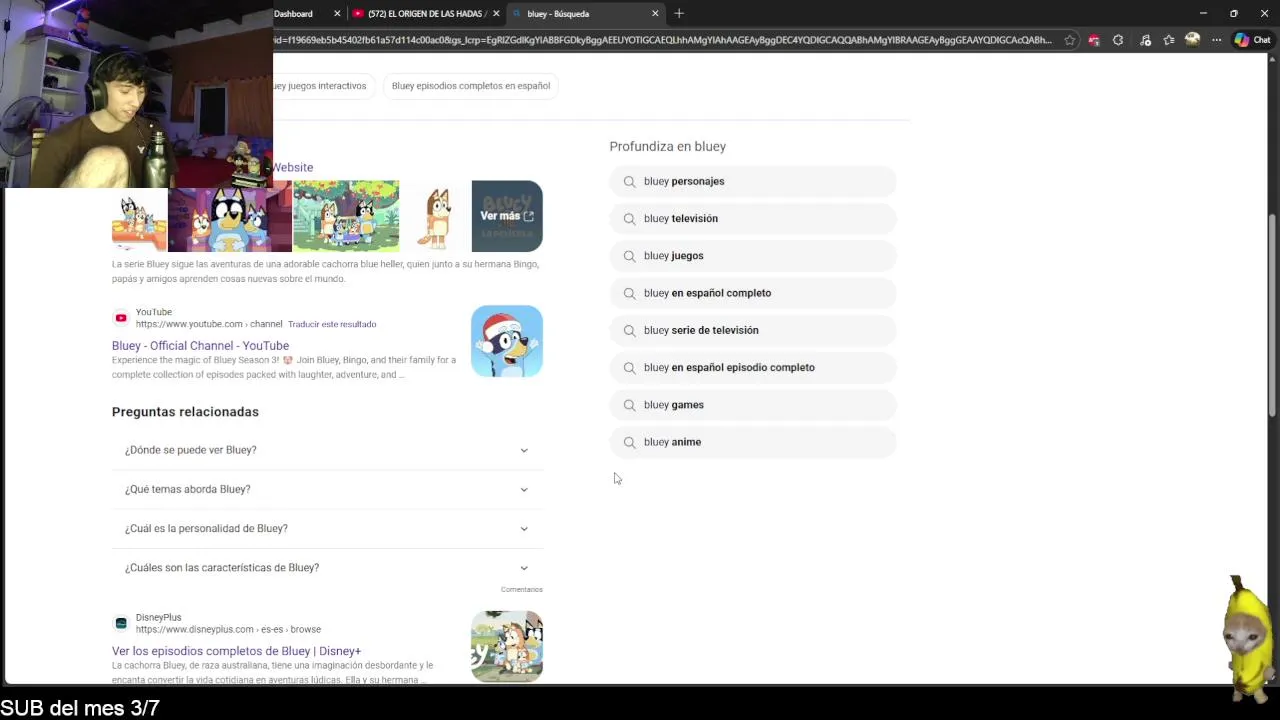The width and height of the screenshot is (1280, 720).
Task: Click the youtube.com channel URL text
Action: [x=209, y=324]
